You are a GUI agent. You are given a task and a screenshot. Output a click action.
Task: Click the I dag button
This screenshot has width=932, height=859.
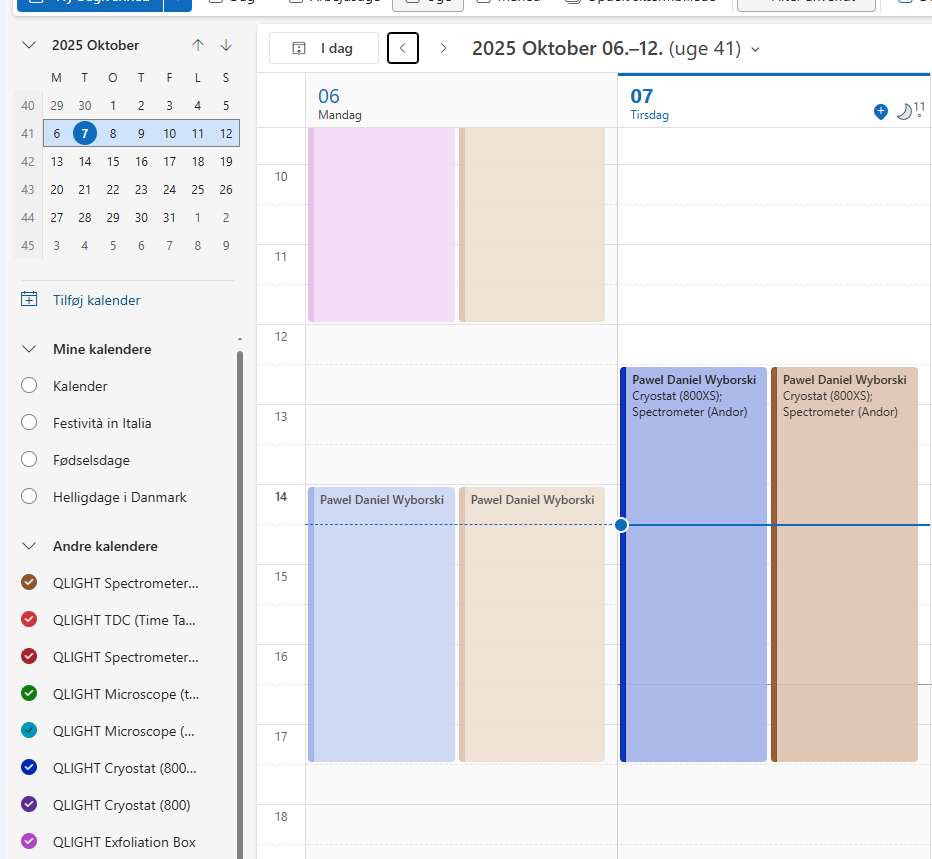pyautogui.click(x=324, y=48)
